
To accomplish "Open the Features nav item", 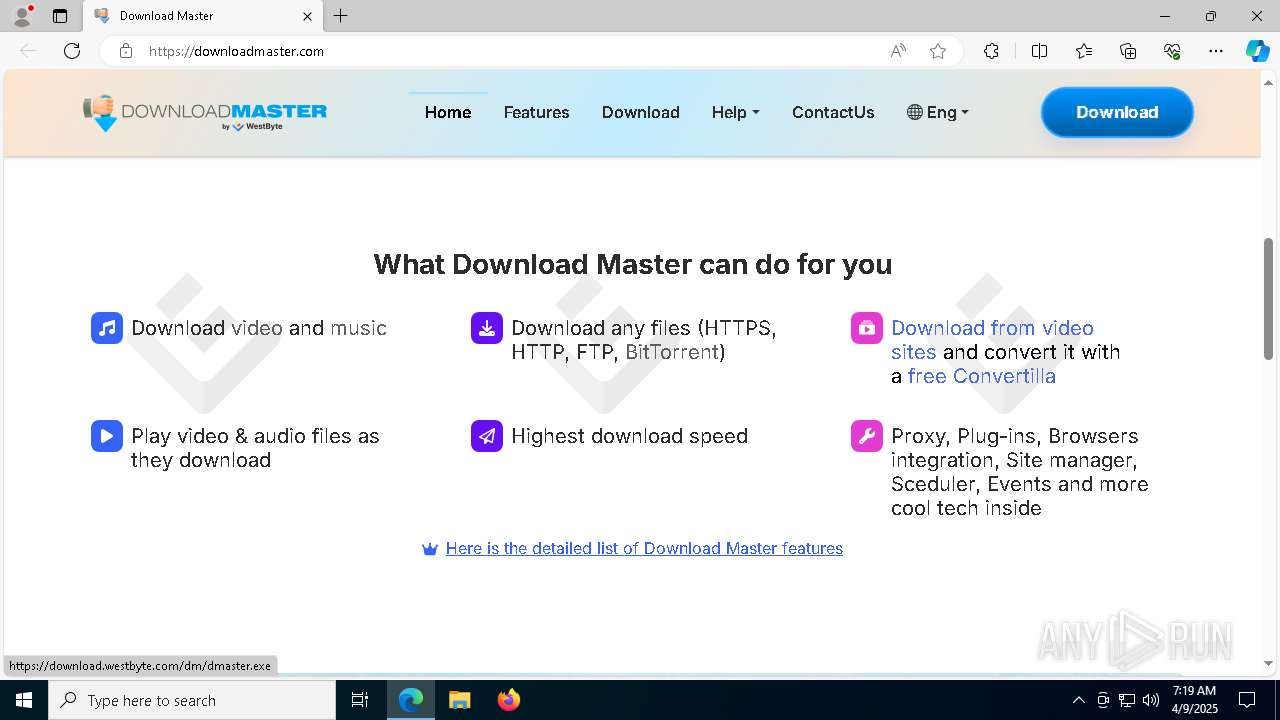I will [x=536, y=112].
